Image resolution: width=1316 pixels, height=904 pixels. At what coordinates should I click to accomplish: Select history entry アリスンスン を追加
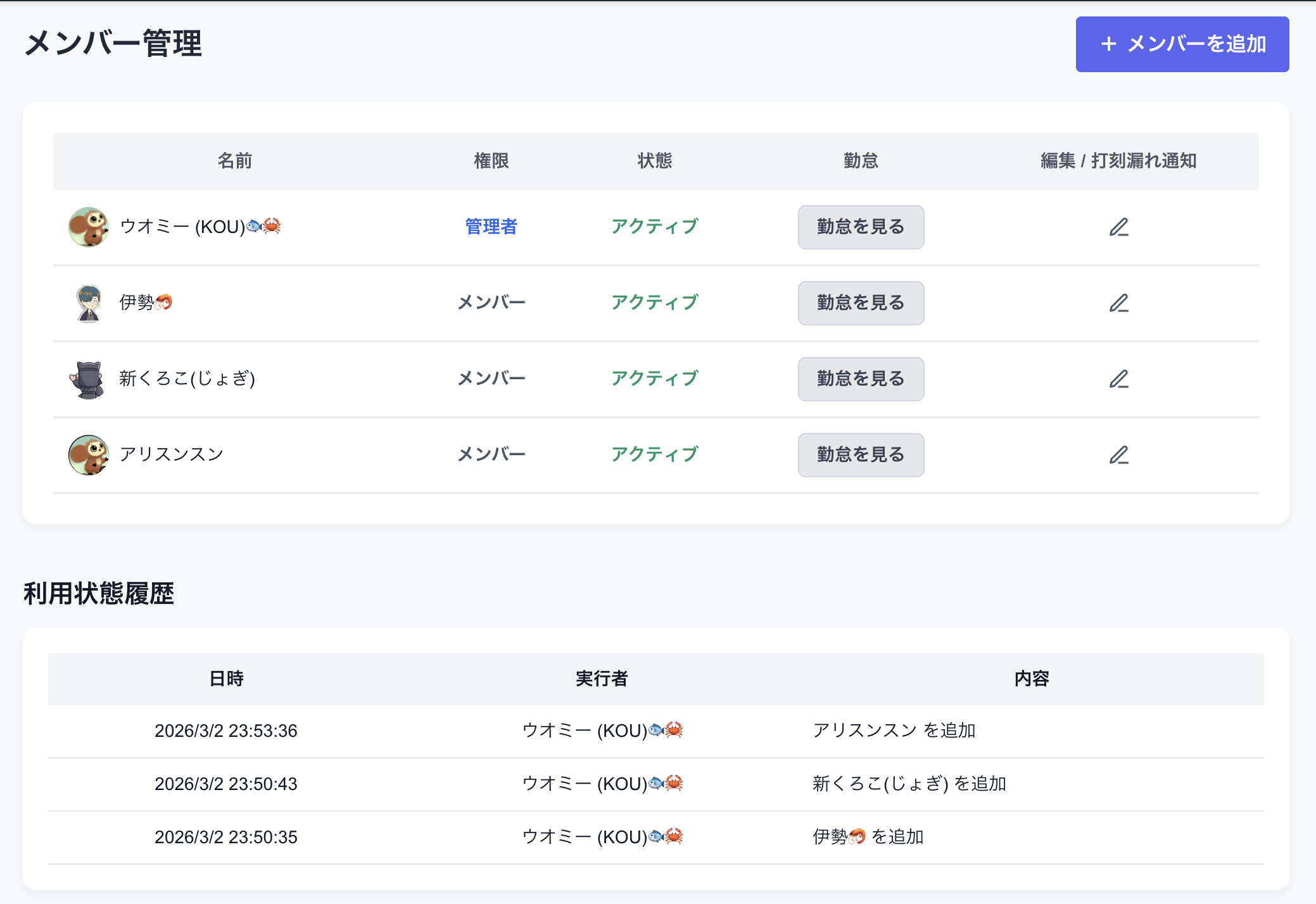tap(894, 731)
